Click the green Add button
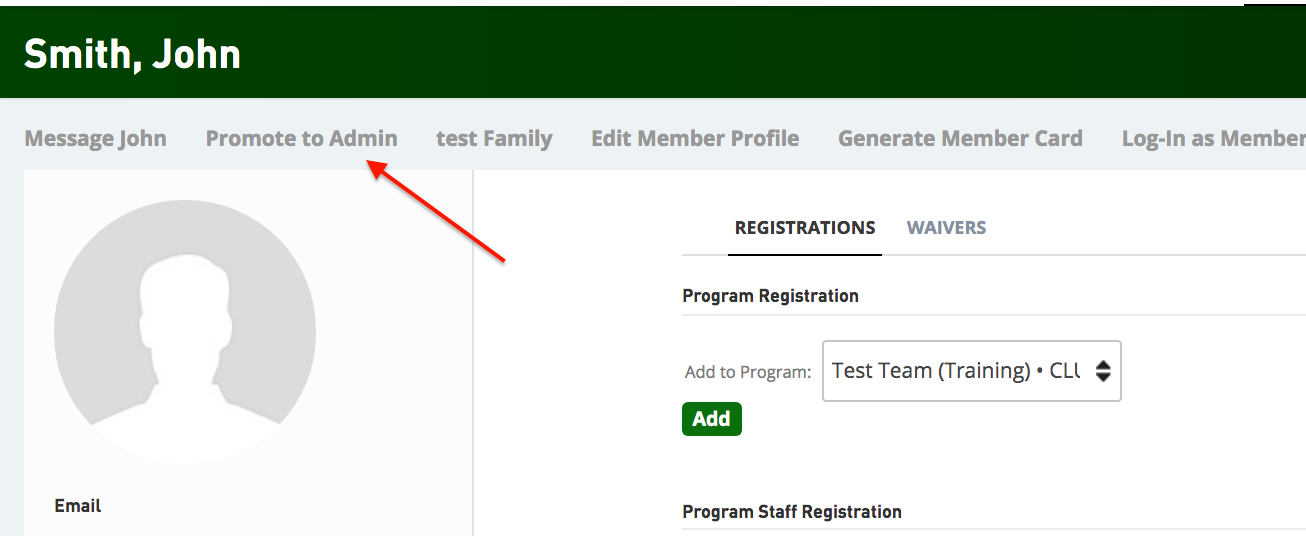 (711, 419)
